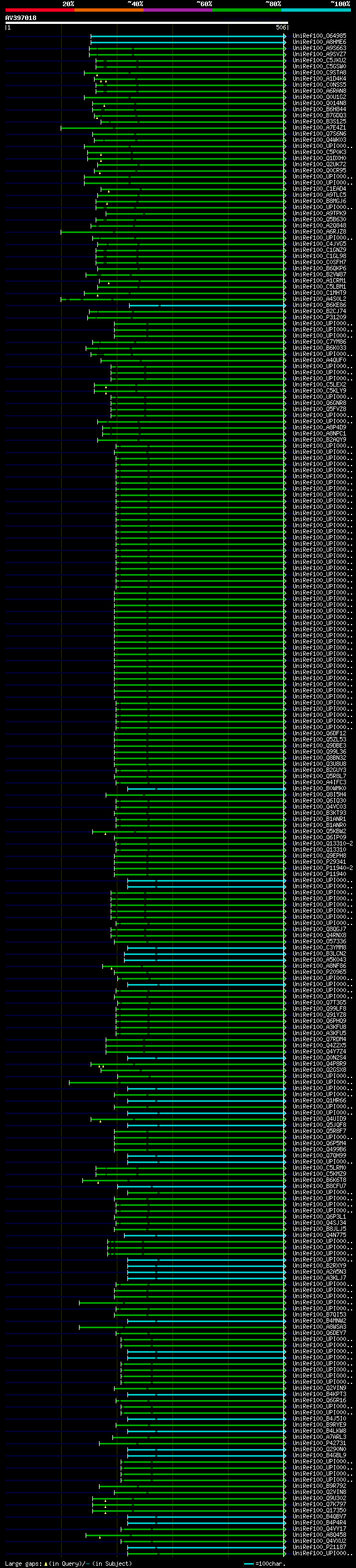Screen dimensions: 356x1568
Task: Select hit label UniRef100_P42731
Action: (x=319, y=1443)
